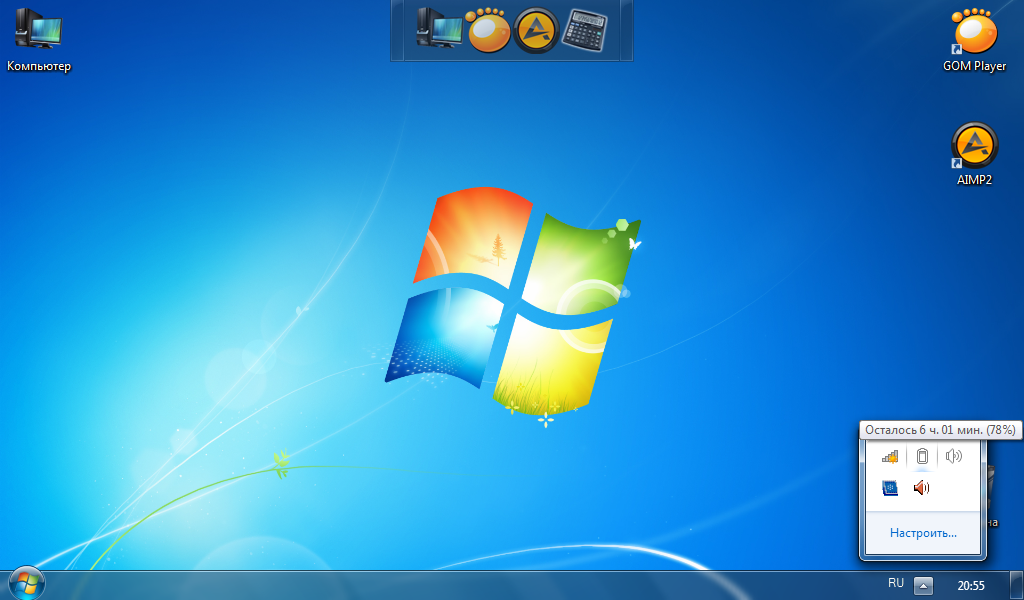This screenshot has height=600, width=1024.
Task: Open the red speaker audio icon
Action: pos(921,488)
